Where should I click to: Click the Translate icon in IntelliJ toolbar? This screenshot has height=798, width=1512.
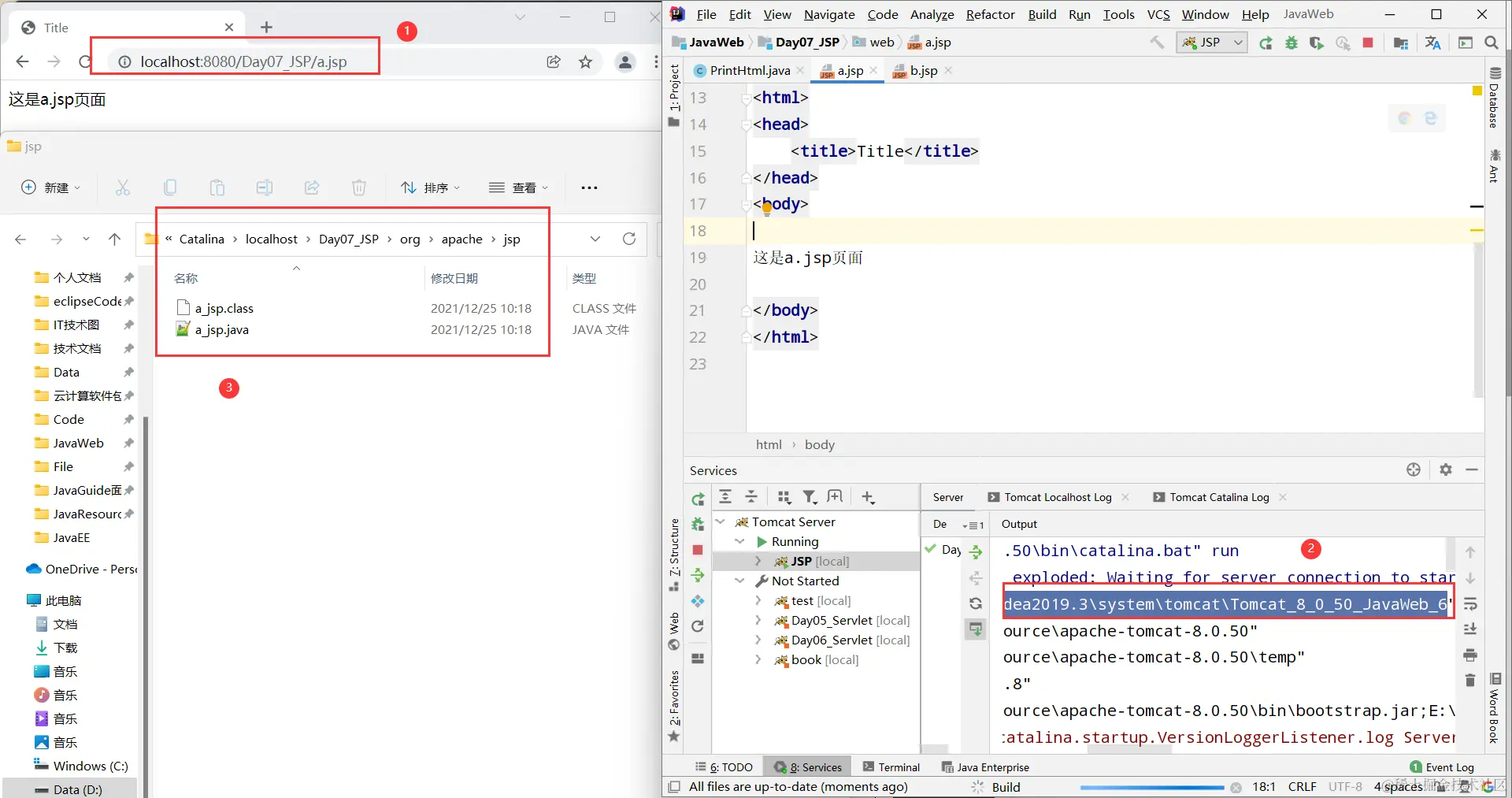coord(1433,43)
